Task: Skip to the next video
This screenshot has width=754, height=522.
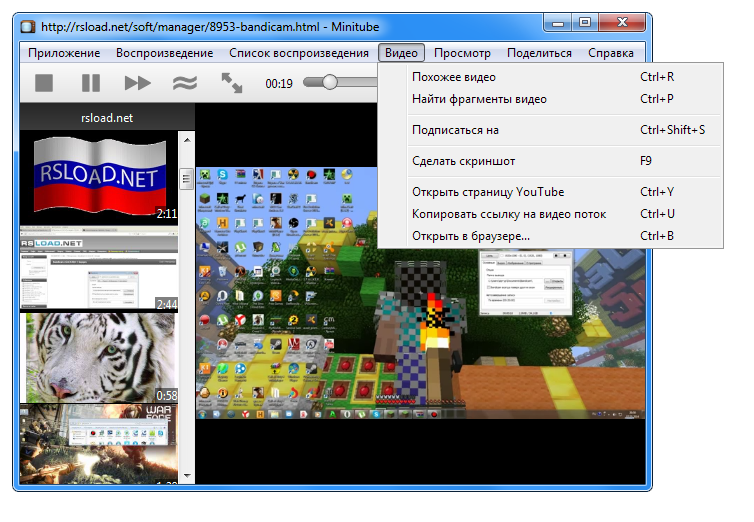Action: (138, 83)
